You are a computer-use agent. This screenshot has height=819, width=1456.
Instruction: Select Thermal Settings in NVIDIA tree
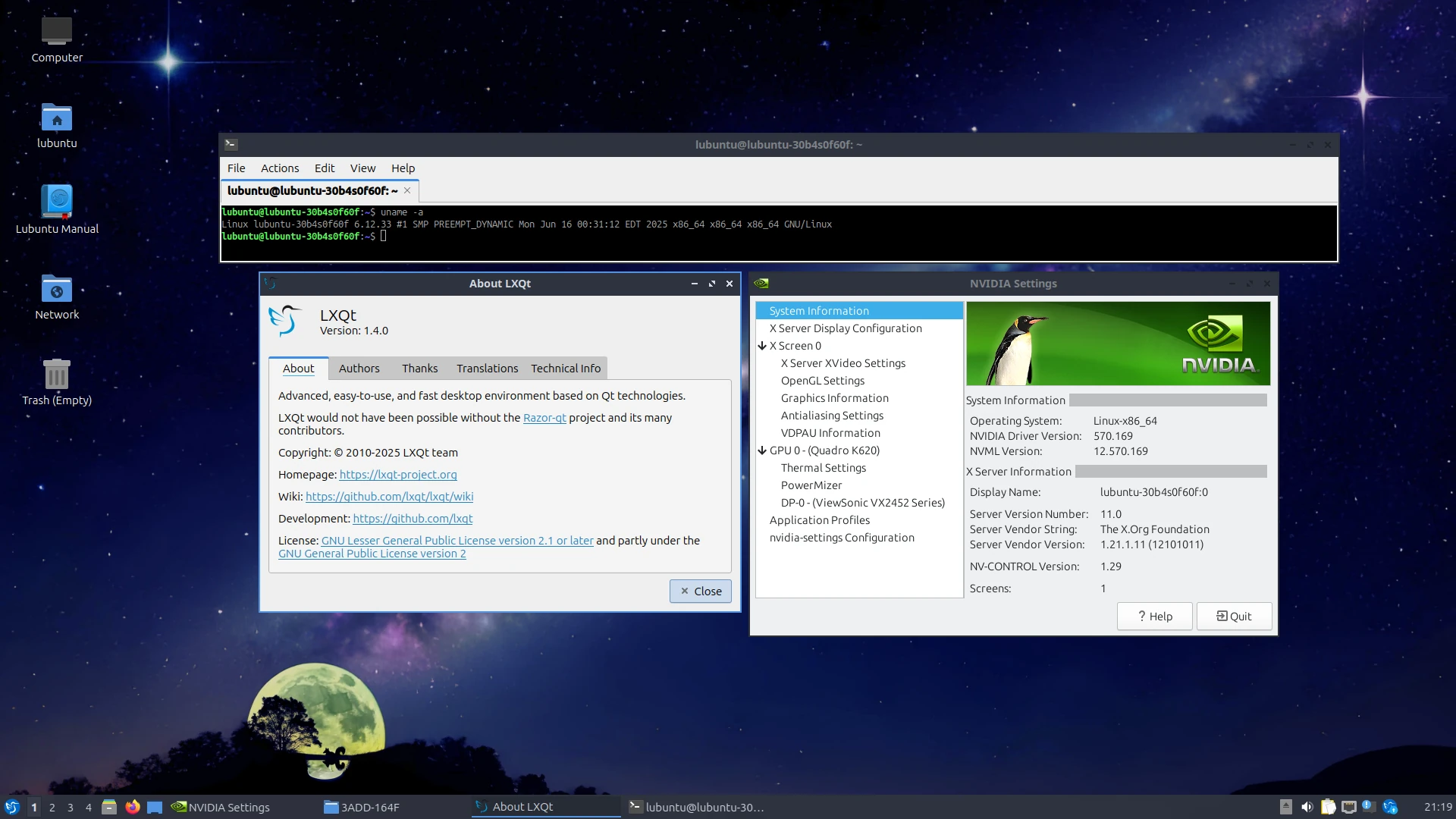click(823, 468)
